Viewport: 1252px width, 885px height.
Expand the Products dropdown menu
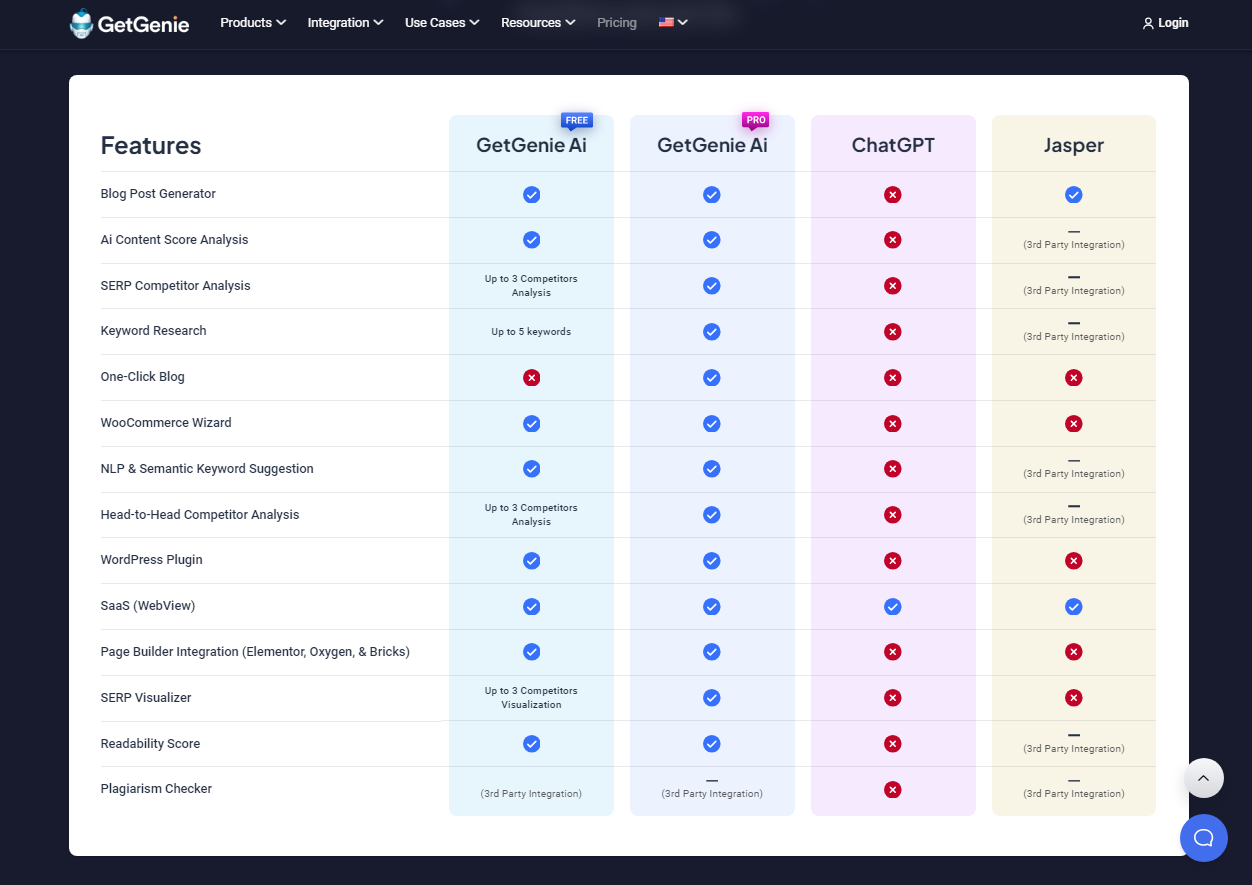click(254, 23)
